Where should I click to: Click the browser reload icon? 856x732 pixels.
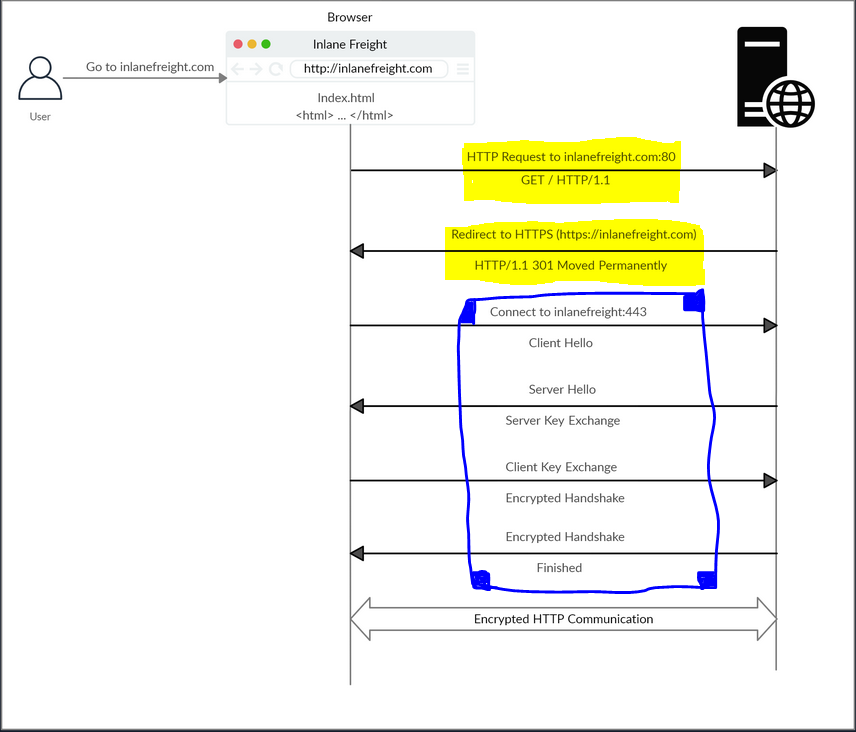276,69
